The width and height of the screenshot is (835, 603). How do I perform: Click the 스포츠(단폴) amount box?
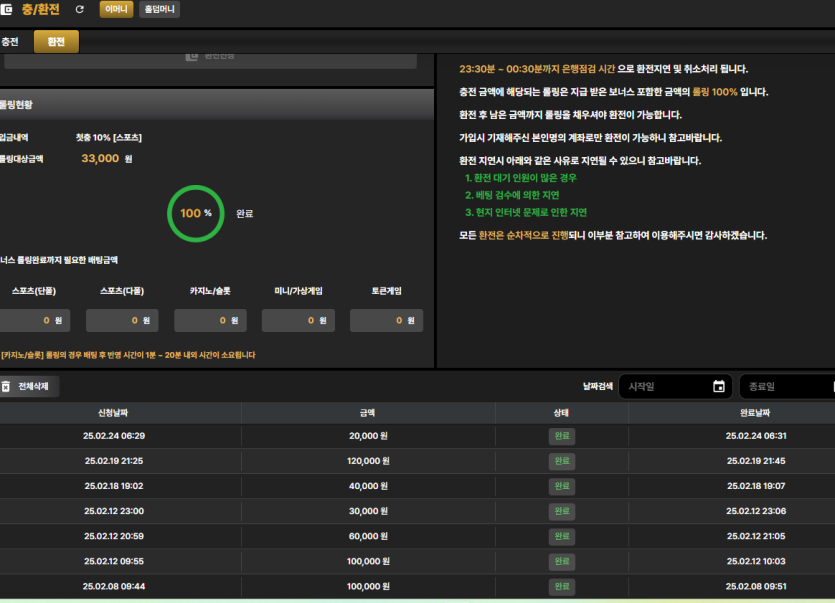[35, 320]
